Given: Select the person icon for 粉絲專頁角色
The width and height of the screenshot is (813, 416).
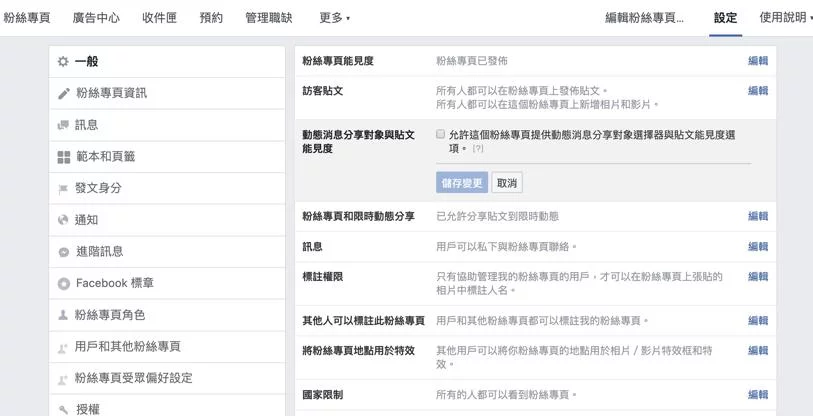Looking at the screenshot, I should (x=63, y=315).
